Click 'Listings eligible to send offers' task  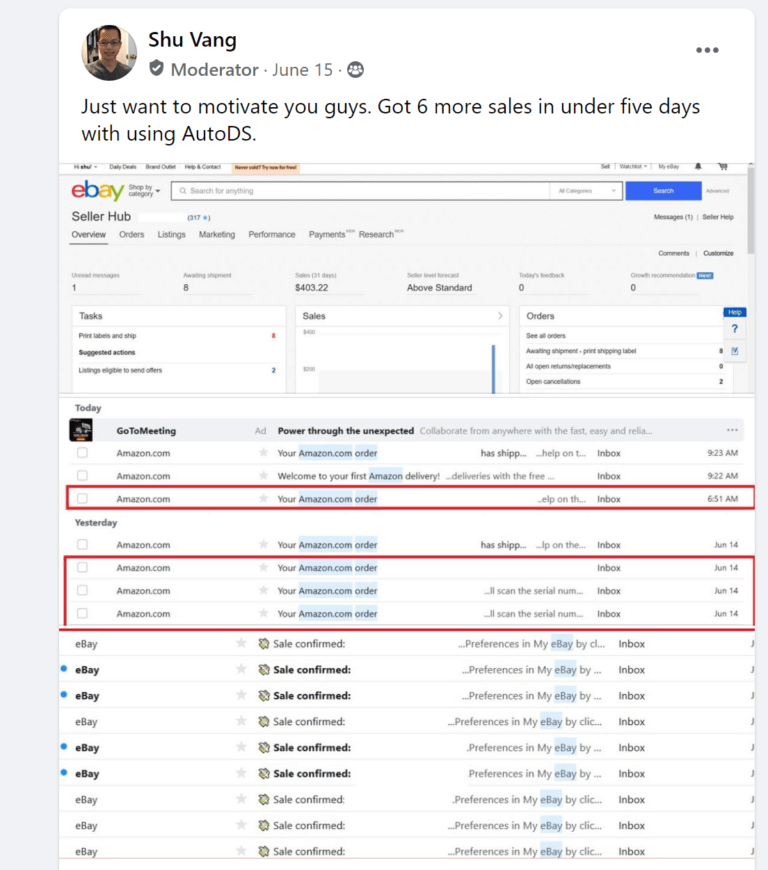pyautogui.click(x=120, y=370)
